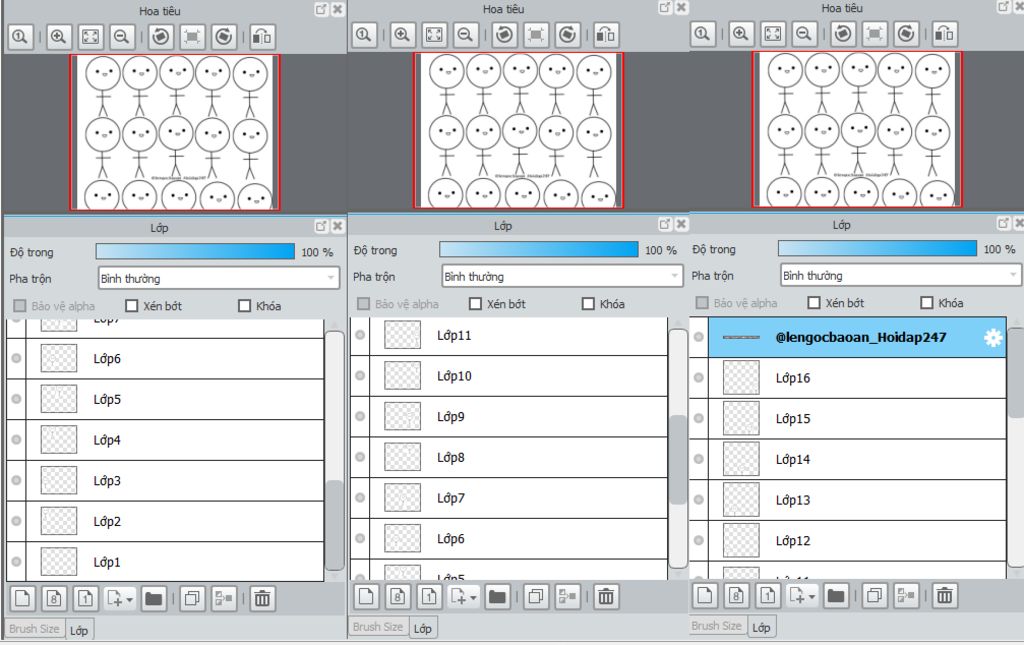Switch to Brush Size tab in left panel

34,629
